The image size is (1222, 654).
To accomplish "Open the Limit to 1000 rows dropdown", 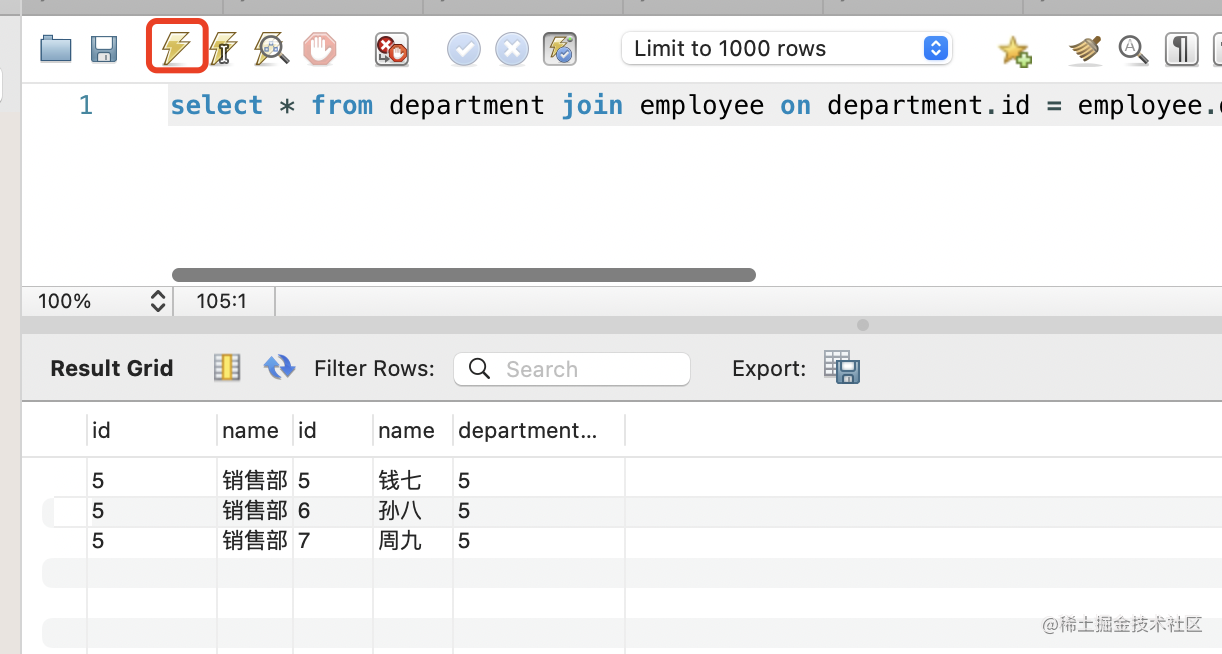I will [x=786, y=48].
